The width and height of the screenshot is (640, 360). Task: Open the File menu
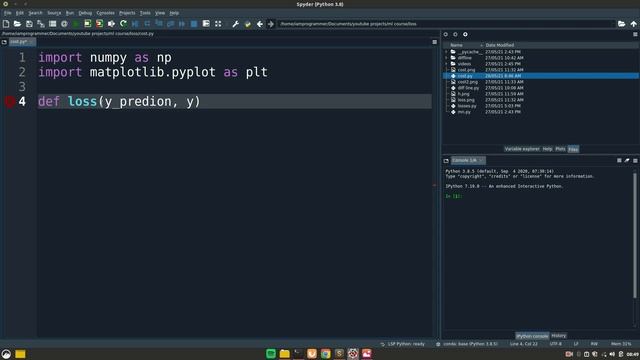(8, 13)
